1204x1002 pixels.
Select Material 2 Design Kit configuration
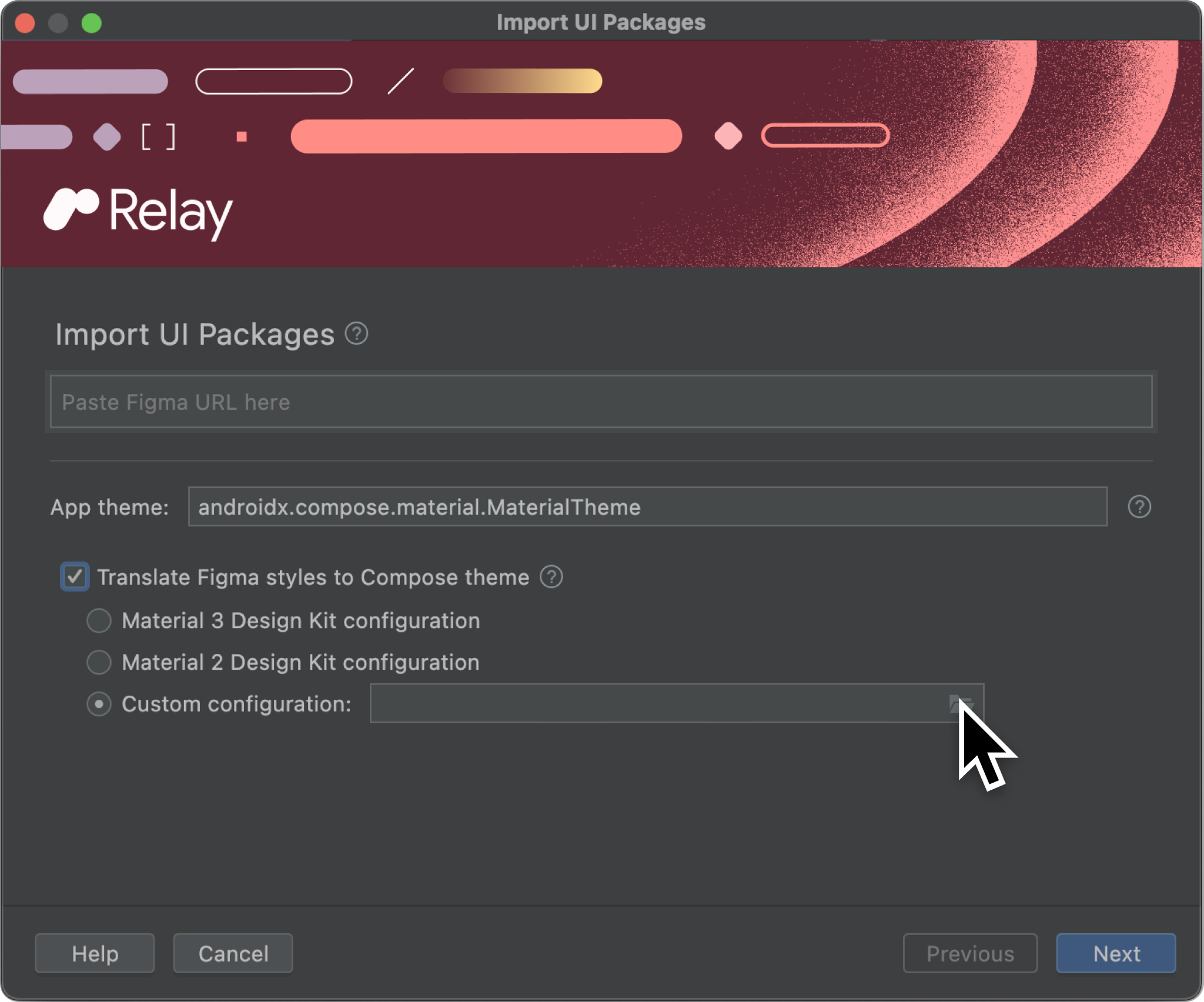tap(101, 662)
